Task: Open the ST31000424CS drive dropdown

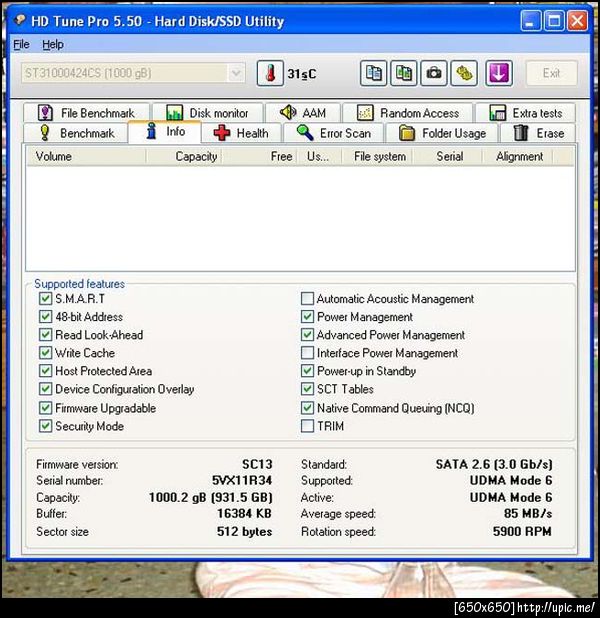Action: tap(133, 73)
